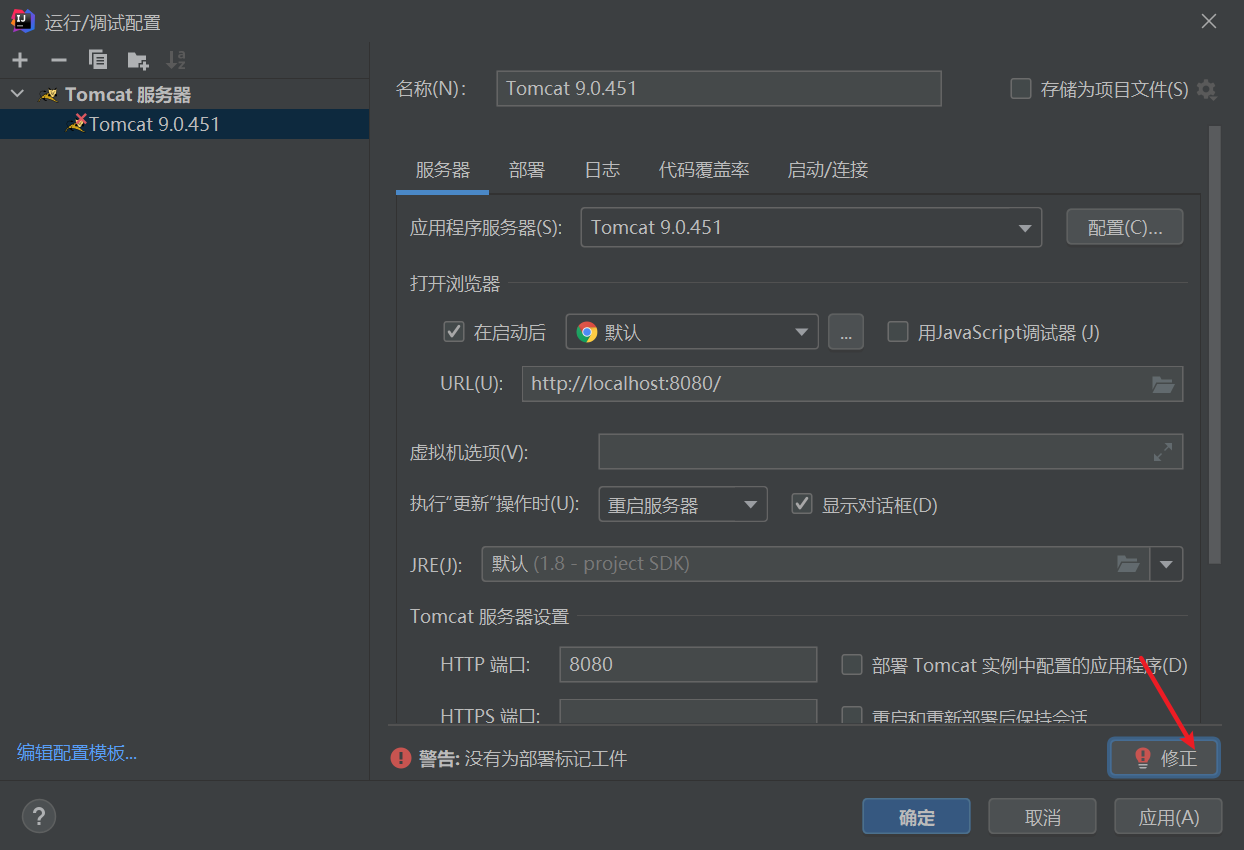
Task: Collapse the Tomcat 服务器 tree node
Action: coord(17,94)
